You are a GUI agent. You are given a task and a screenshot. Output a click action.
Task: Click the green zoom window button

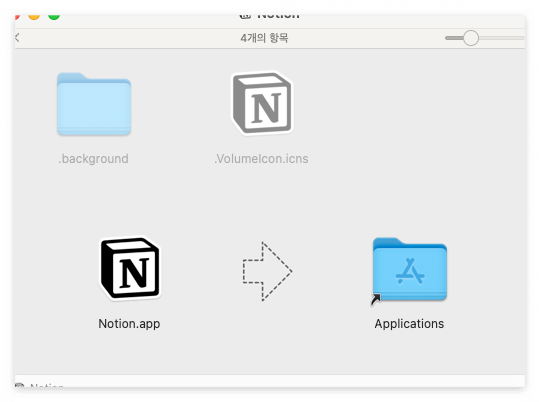click(54, 16)
